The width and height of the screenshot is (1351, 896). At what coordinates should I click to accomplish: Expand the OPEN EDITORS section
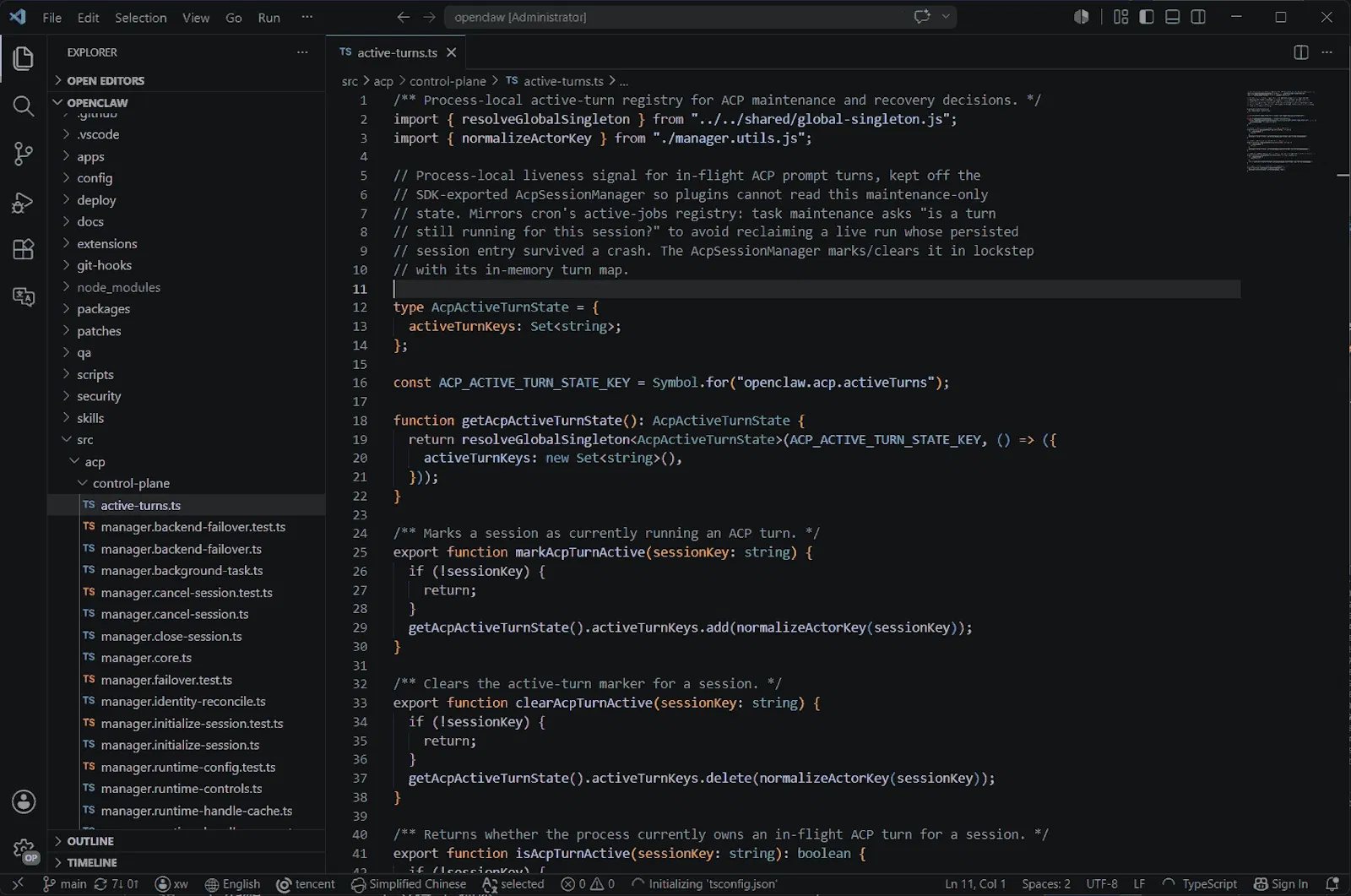(x=187, y=80)
